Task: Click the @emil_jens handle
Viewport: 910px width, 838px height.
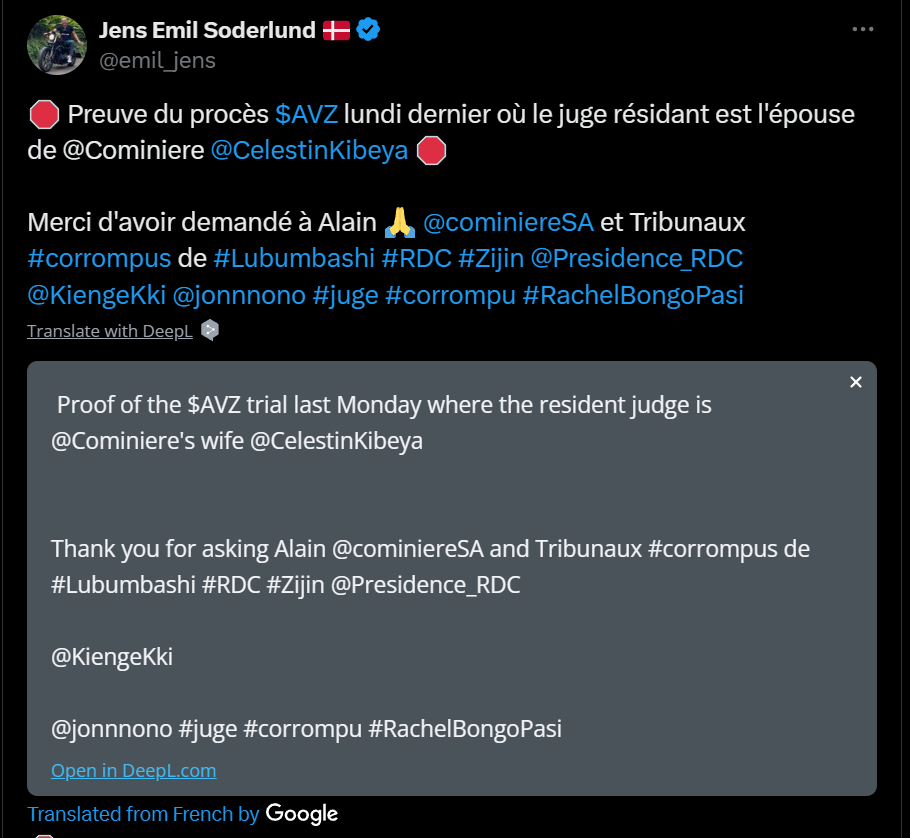Action: (157, 60)
